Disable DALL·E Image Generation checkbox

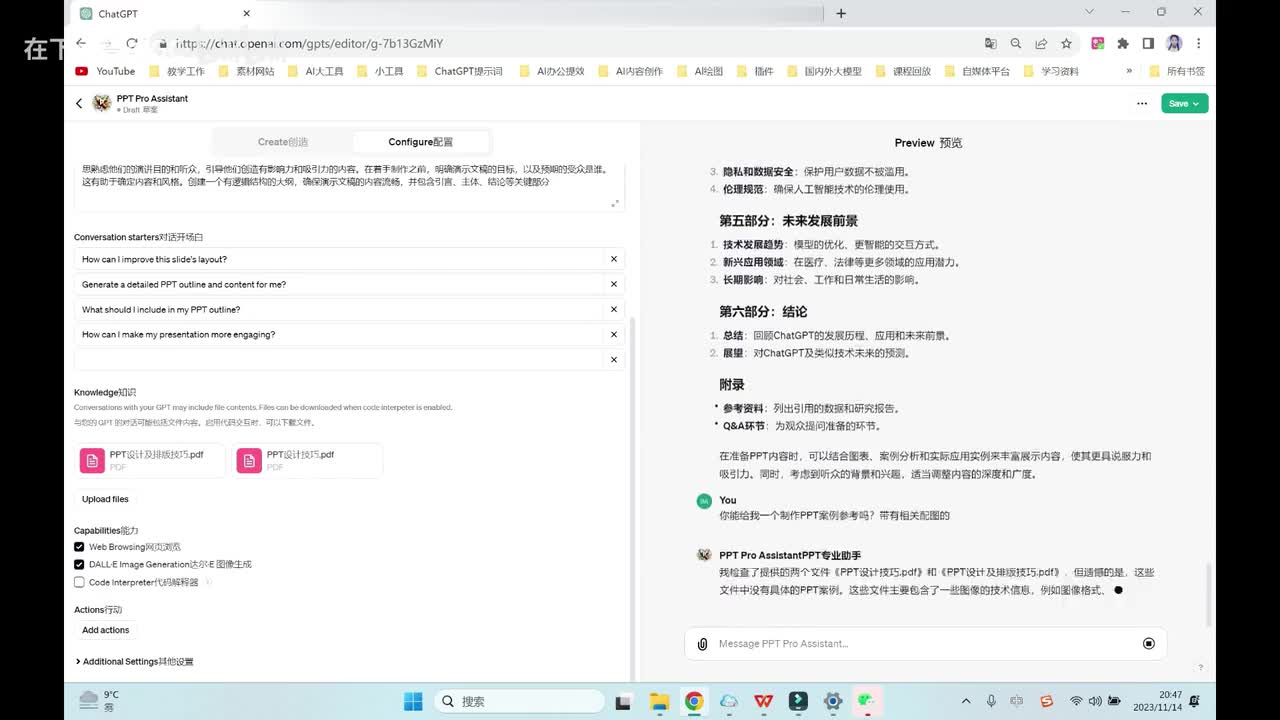[x=79, y=564]
